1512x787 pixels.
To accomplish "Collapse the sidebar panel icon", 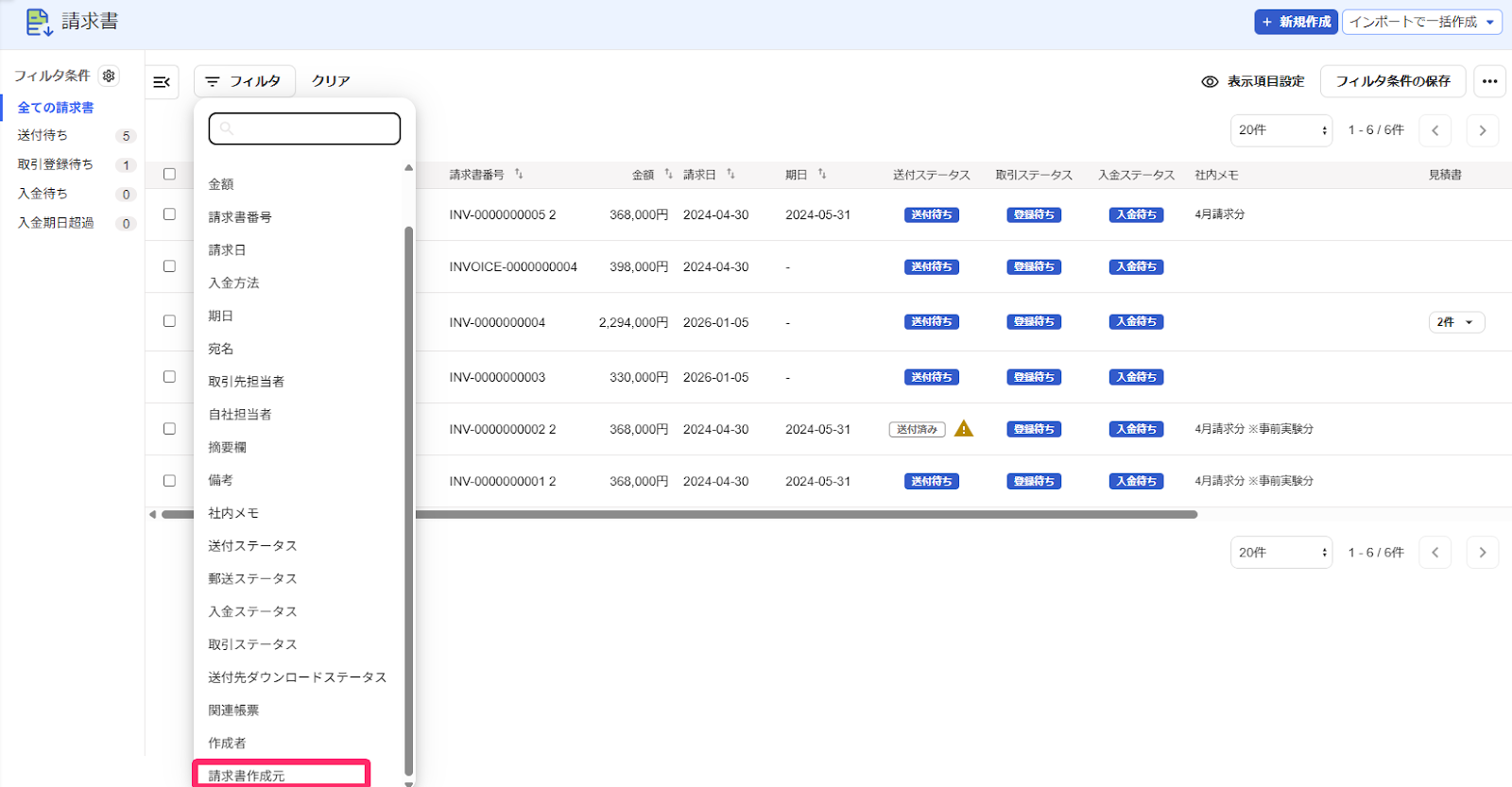I will [162, 82].
